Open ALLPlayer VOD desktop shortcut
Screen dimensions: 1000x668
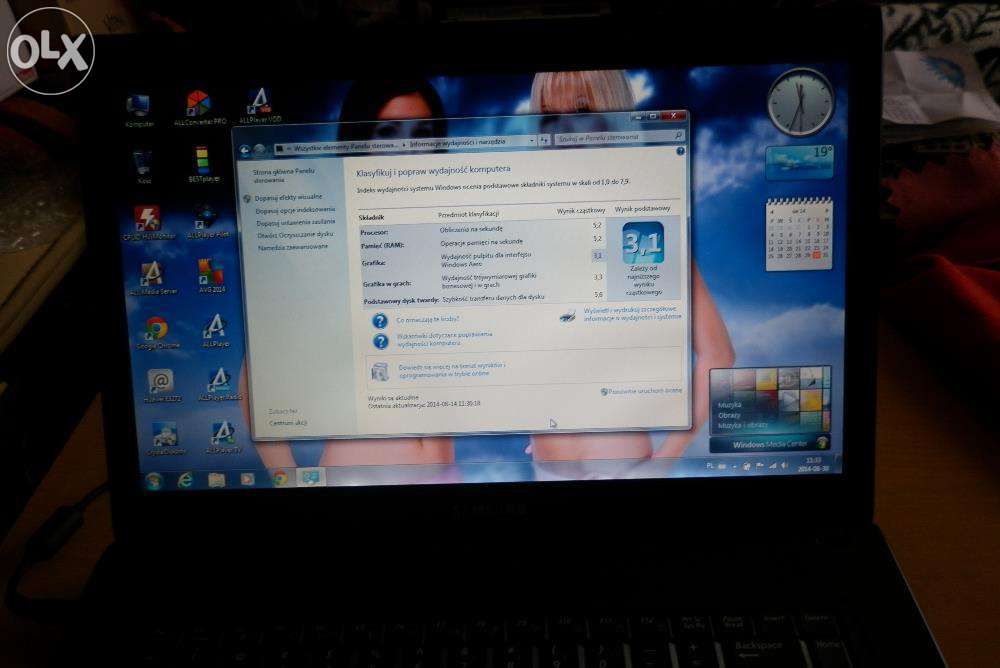[259, 105]
